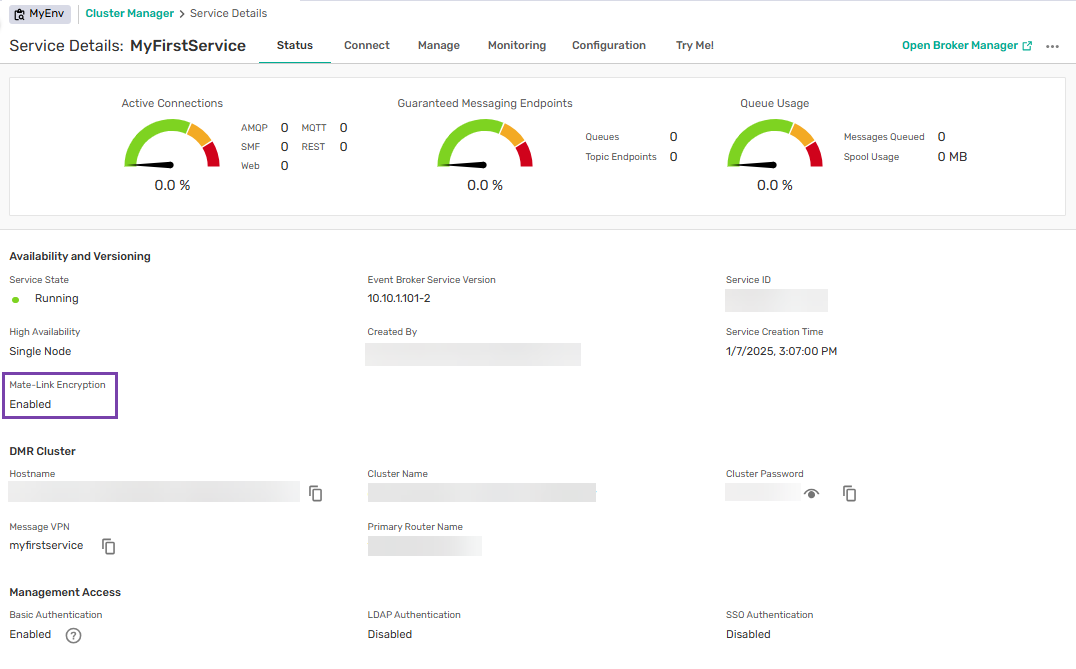Open the more options ellipsis menu
This screenshot has height=669, width=1076.
point(1052,46)
